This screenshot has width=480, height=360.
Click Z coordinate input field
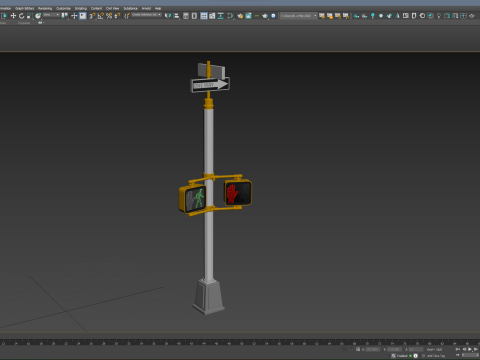[x=416, y=349]
